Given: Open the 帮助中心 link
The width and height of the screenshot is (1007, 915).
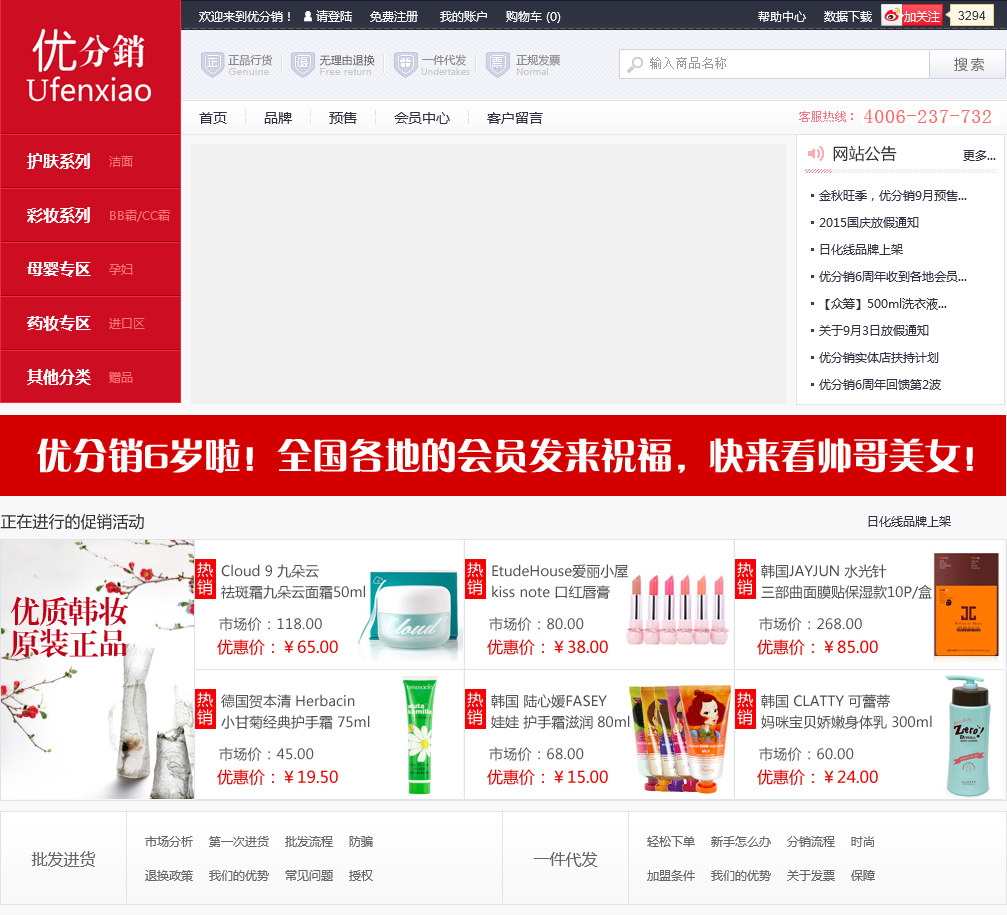Looking at the screenshot, I should (x=782, y=17).
